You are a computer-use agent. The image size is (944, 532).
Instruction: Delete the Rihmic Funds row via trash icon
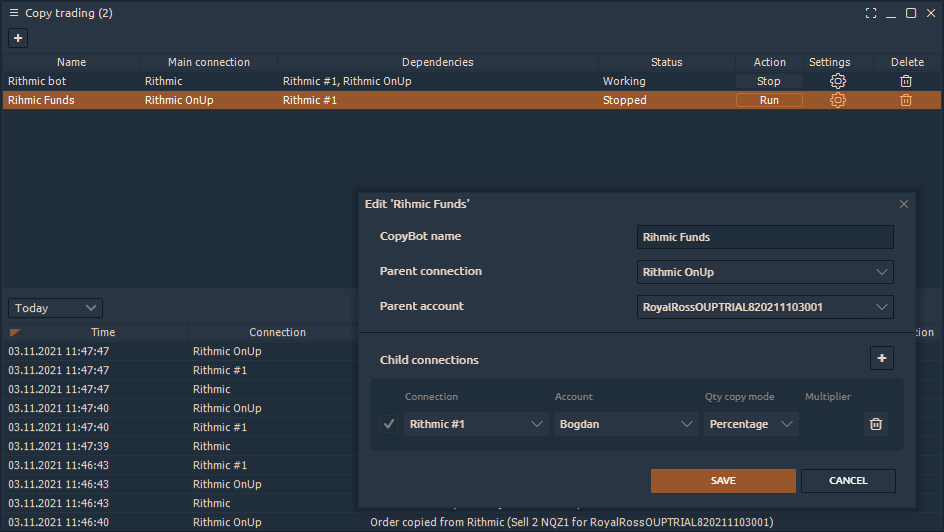(905, 100)
